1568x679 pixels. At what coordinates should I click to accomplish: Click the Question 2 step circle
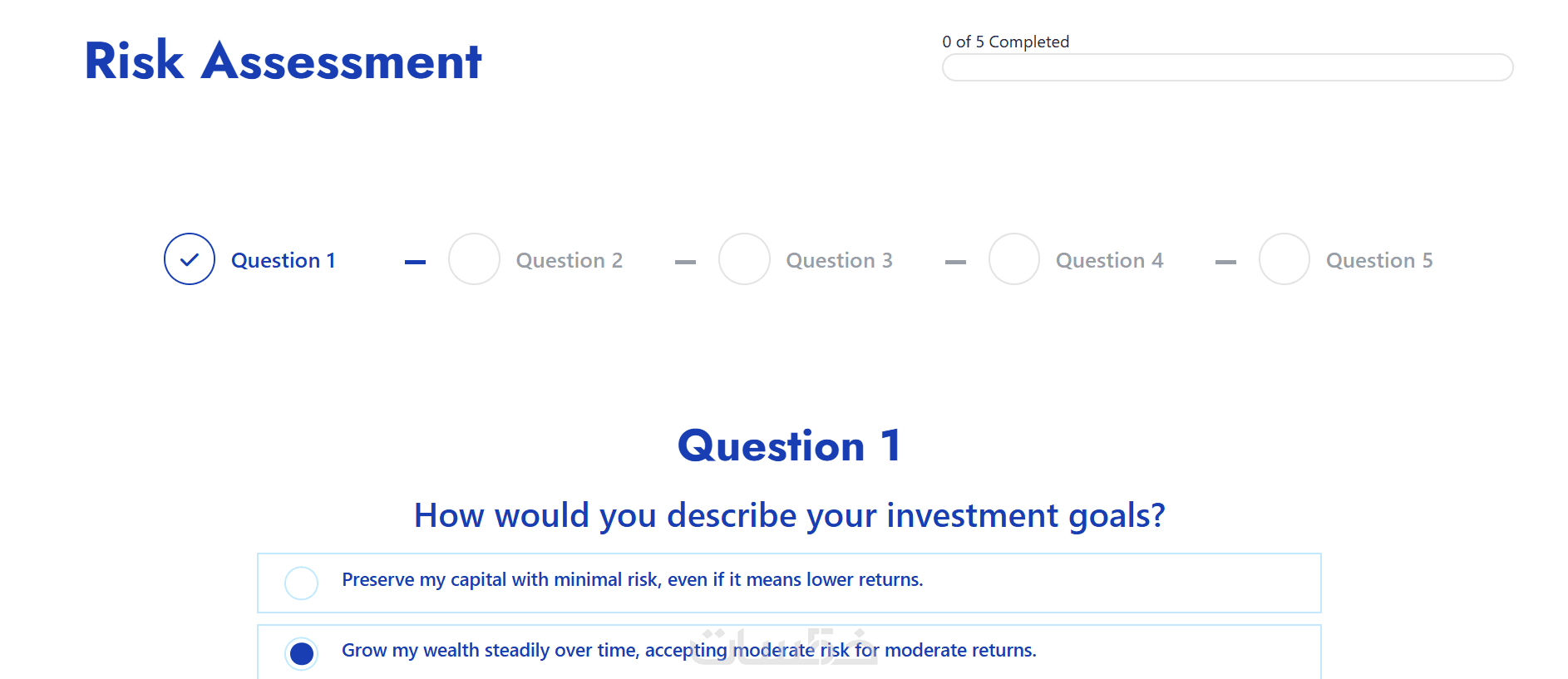click(474, 259)
